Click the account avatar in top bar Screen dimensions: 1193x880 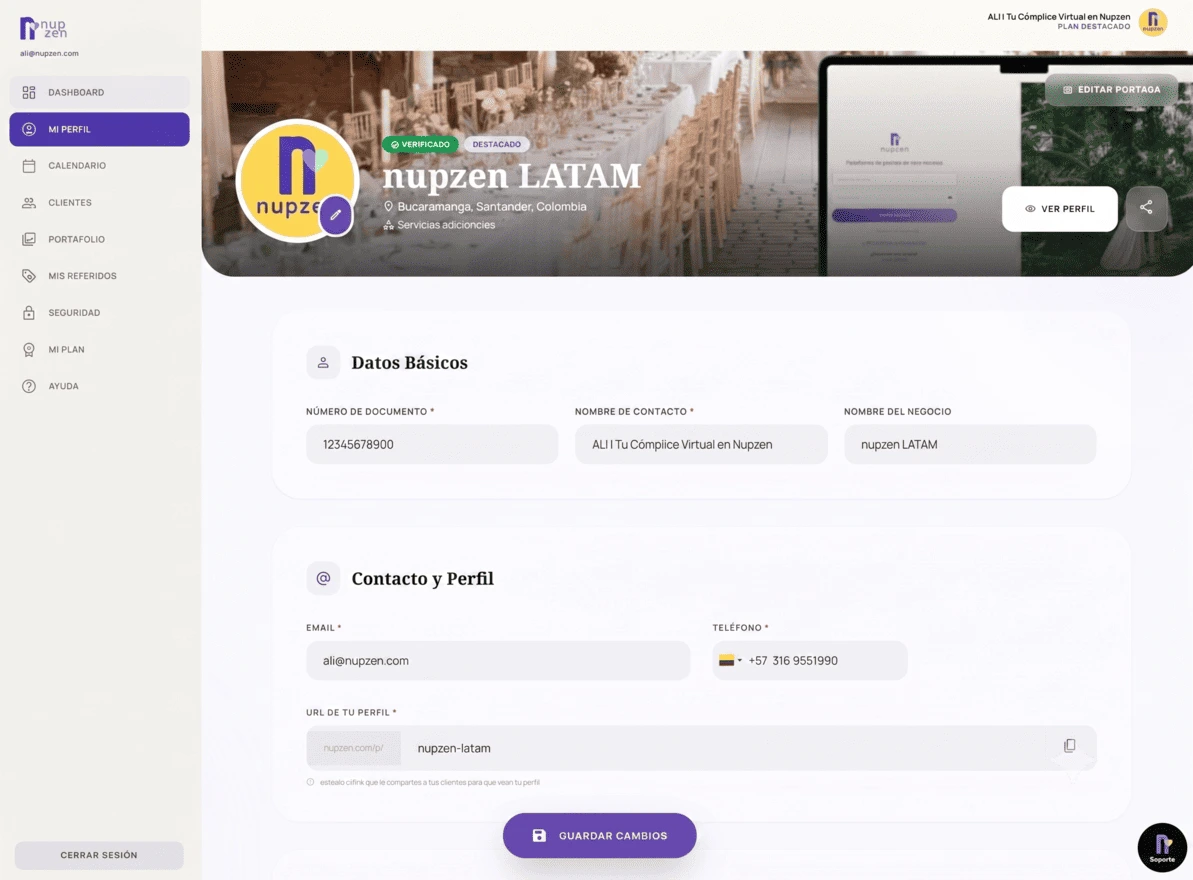1153,22
